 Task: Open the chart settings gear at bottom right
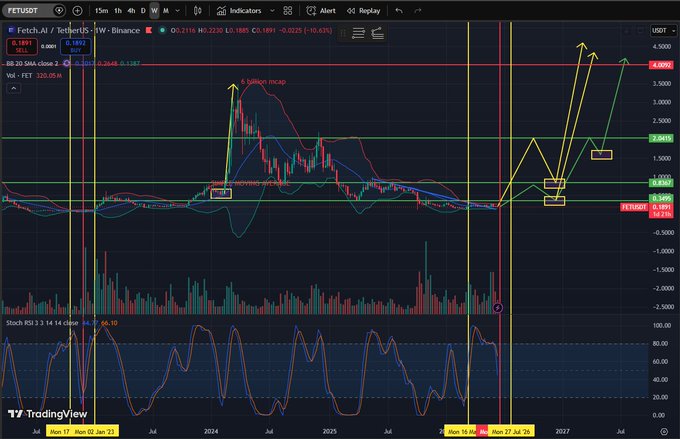pos(664,431)
